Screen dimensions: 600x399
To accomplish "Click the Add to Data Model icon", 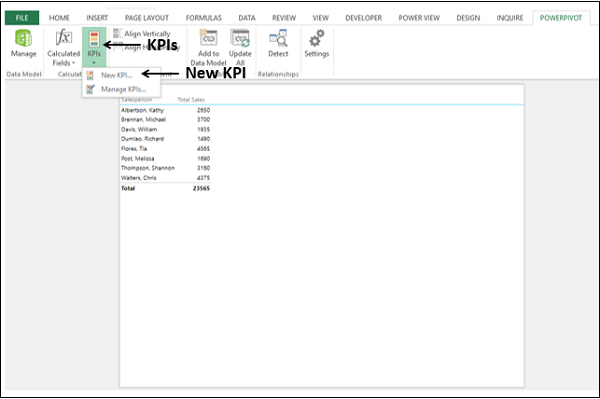I will 209,38.
